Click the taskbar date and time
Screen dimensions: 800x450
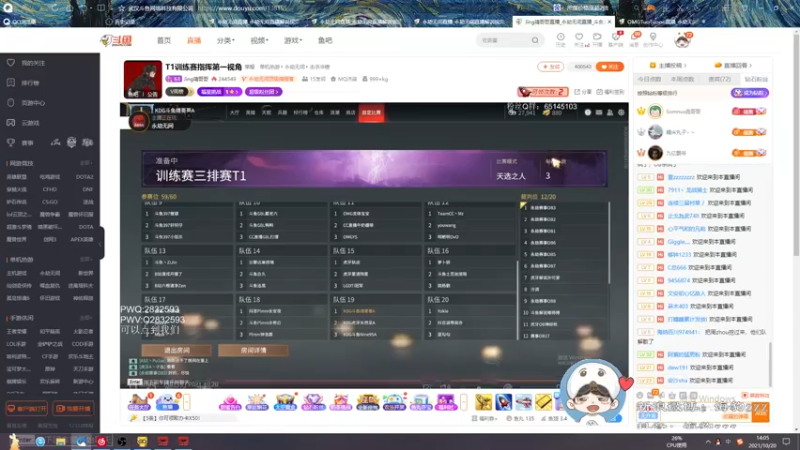pos(762,441)
